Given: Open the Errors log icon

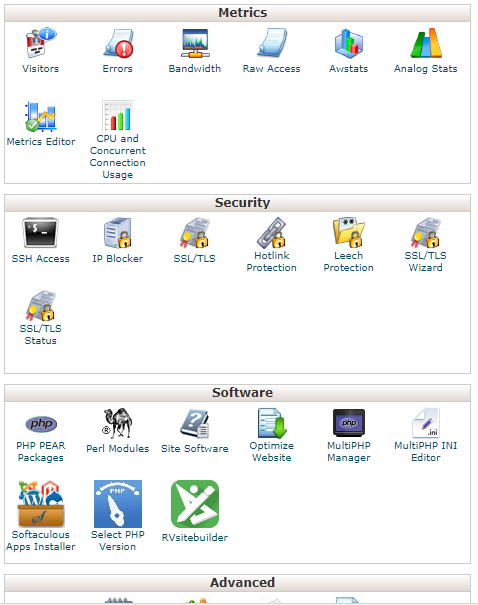Looking at the screenshot, I should pyautogui.click(x=118, y=43).
